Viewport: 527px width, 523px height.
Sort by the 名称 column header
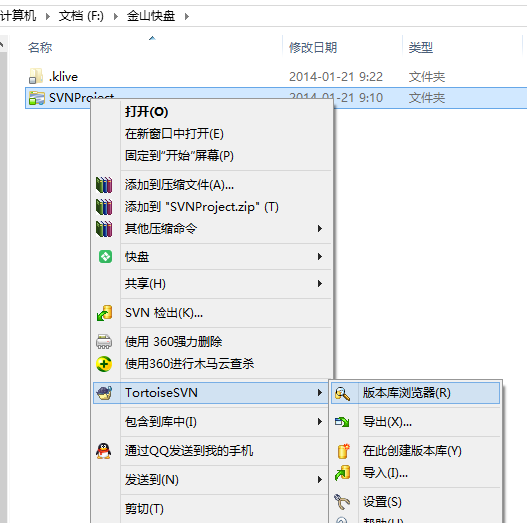coord(40,47)
